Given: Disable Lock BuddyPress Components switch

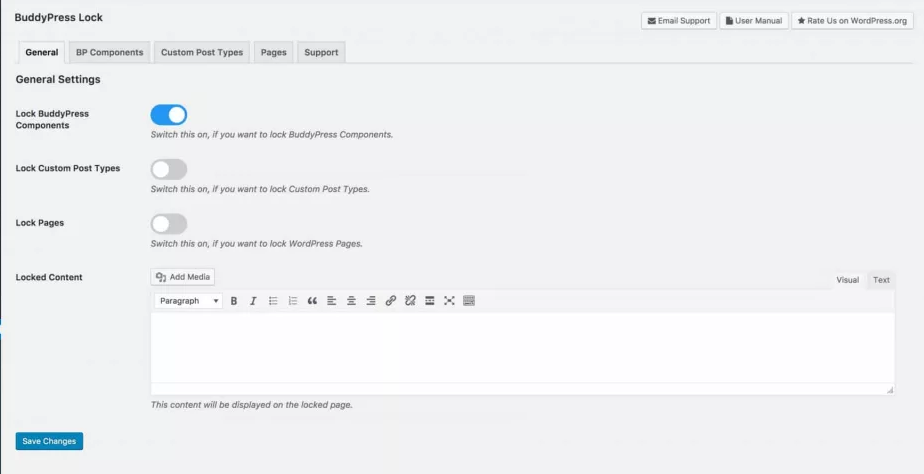Looking at the screenshot, I should point(169,115).
